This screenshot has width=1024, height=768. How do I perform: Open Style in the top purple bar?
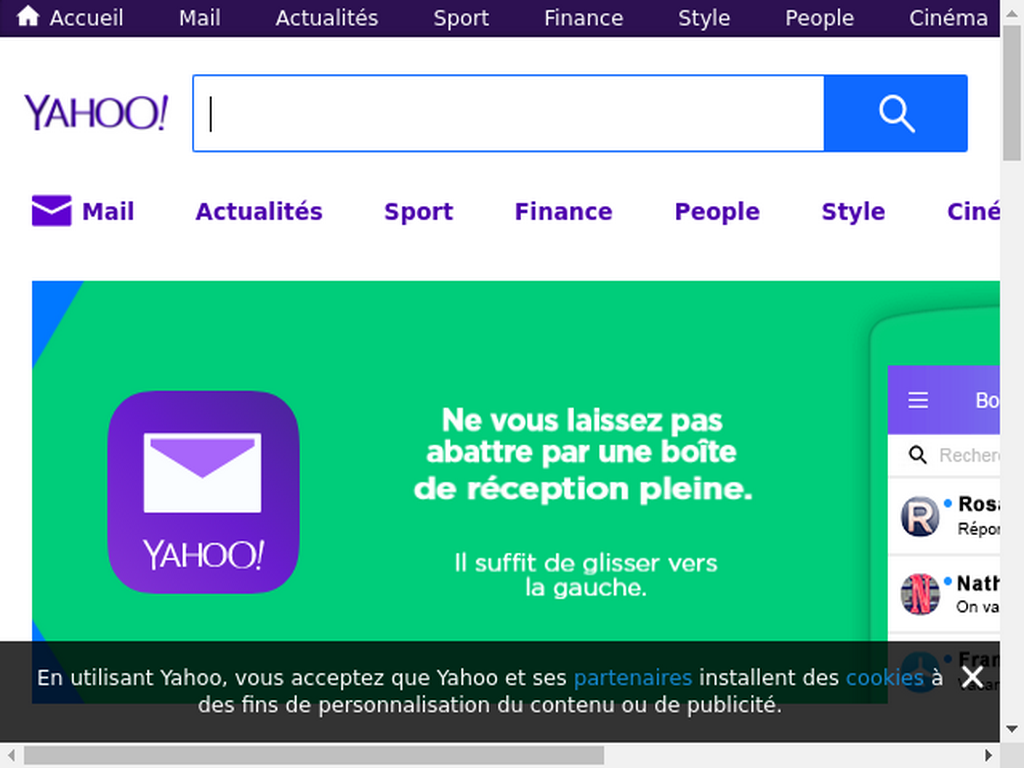coord(704,18)
